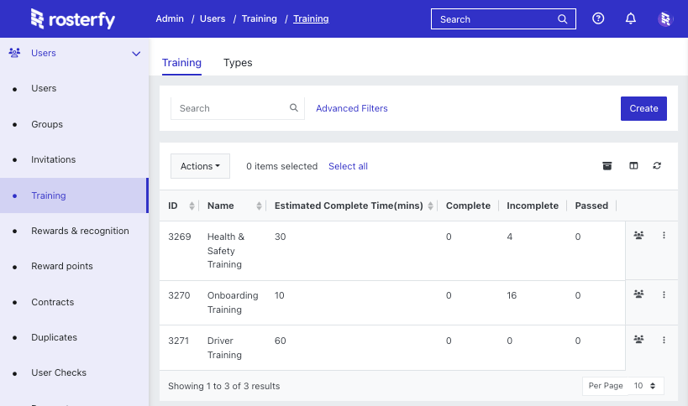Image resolution: width=688 pixels, height=406 pixels.
Task: Click the Showing 1 to 3 results text
Action: coord(224,386)
